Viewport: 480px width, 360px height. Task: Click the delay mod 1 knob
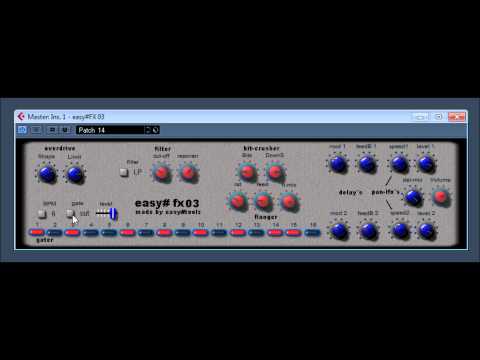338,163
